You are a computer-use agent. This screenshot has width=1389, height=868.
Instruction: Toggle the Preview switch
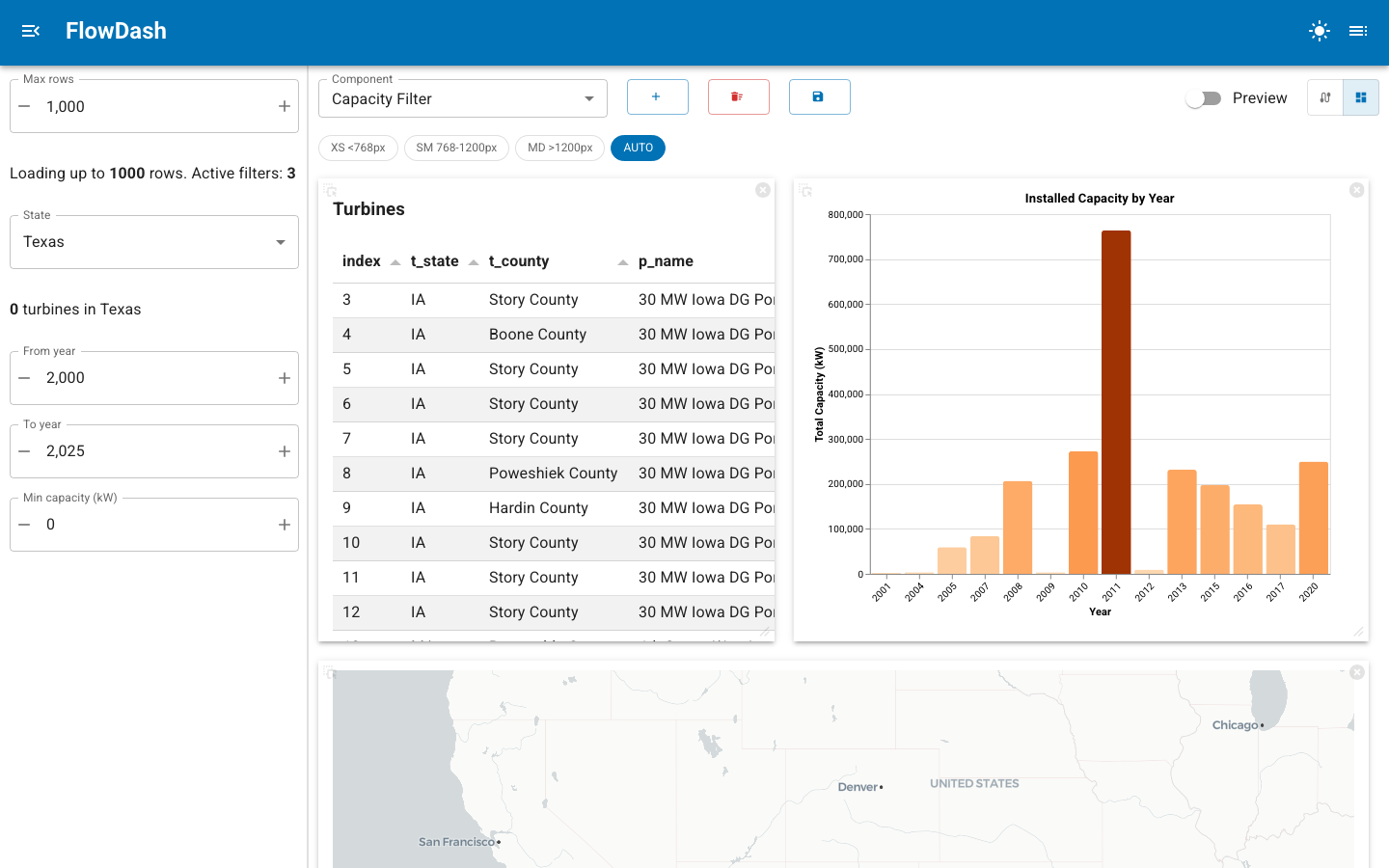point(1204,98)
